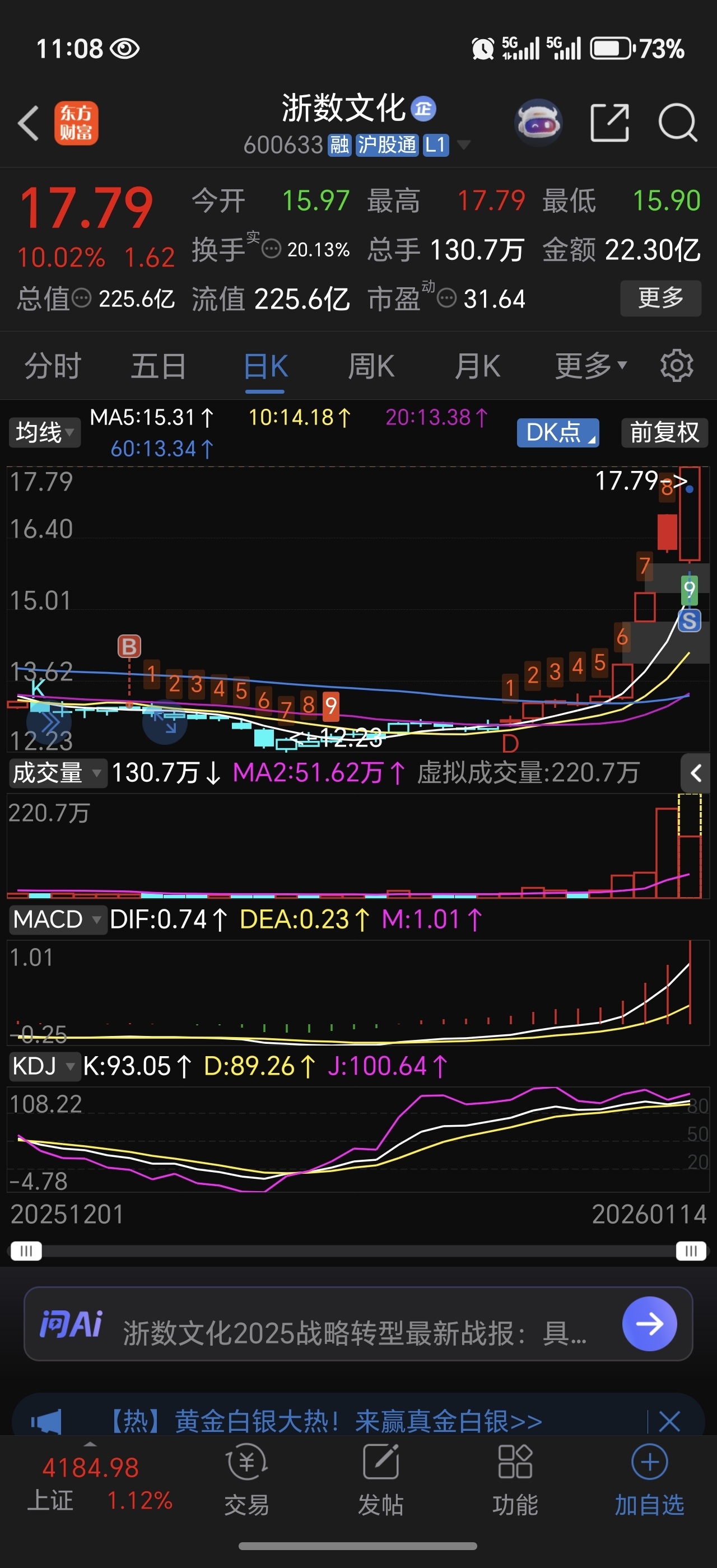Screen dimensions: 717x1568
Task: Switch to the 分时 tab
Action: pos(53,366)
